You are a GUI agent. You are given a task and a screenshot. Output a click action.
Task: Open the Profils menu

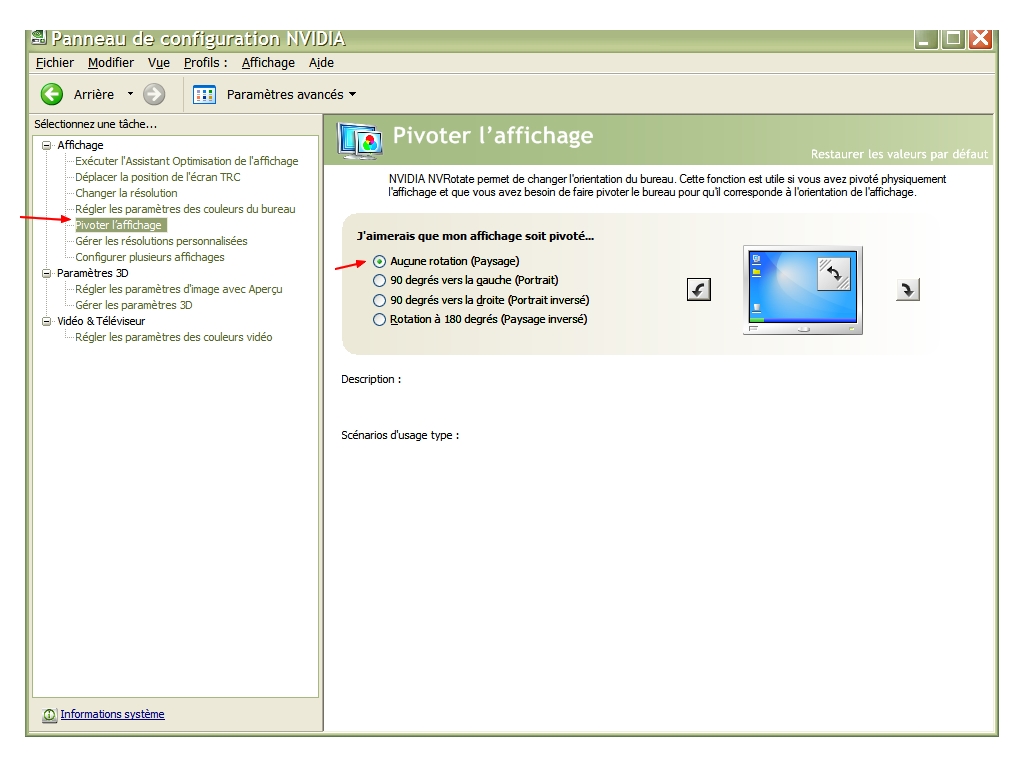point(205,62)
